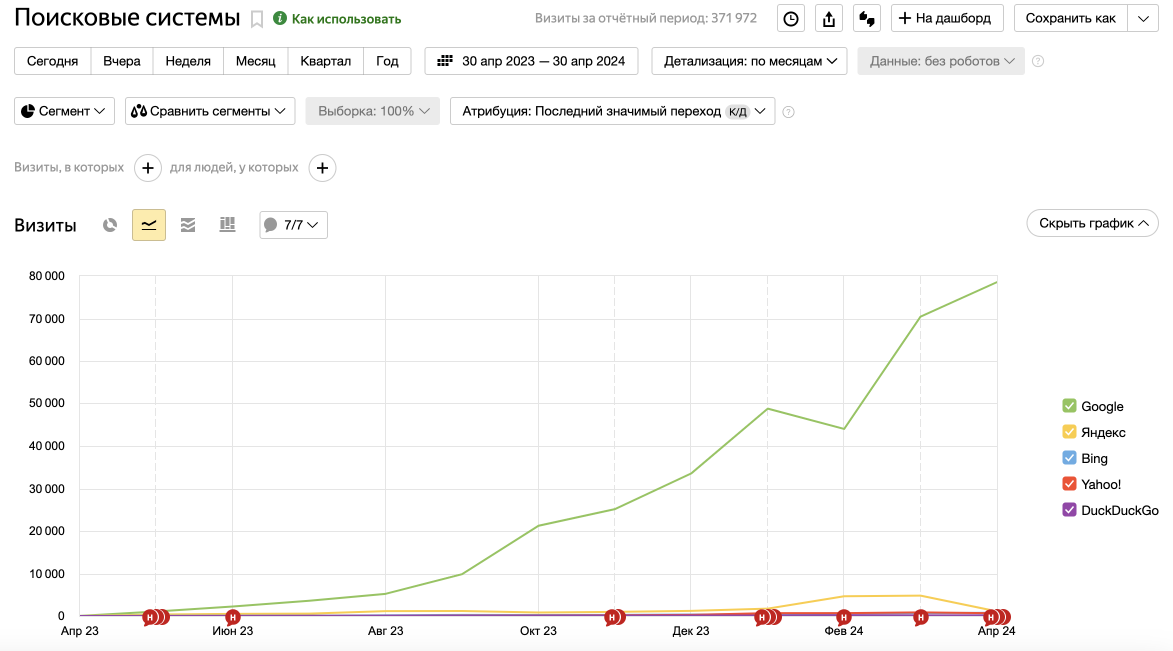1173x651 pixels.
Task: Toggle the Яндекс series checkbox
Action: click(x=1069, y=432)
